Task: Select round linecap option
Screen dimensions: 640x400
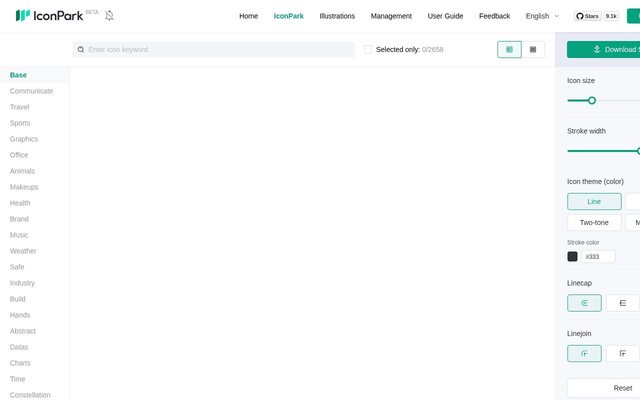Action: coord(584,303)
